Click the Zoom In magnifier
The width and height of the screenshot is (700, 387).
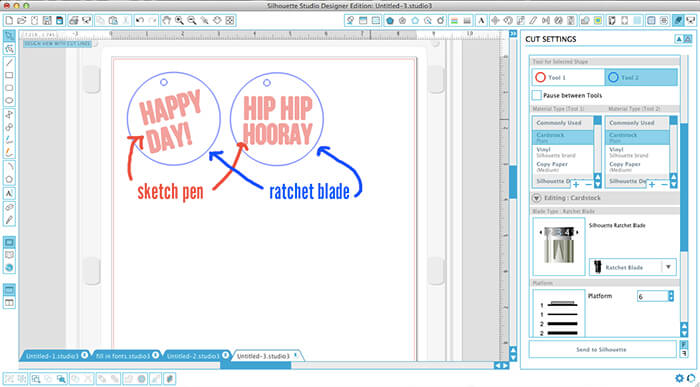(179, 20)
